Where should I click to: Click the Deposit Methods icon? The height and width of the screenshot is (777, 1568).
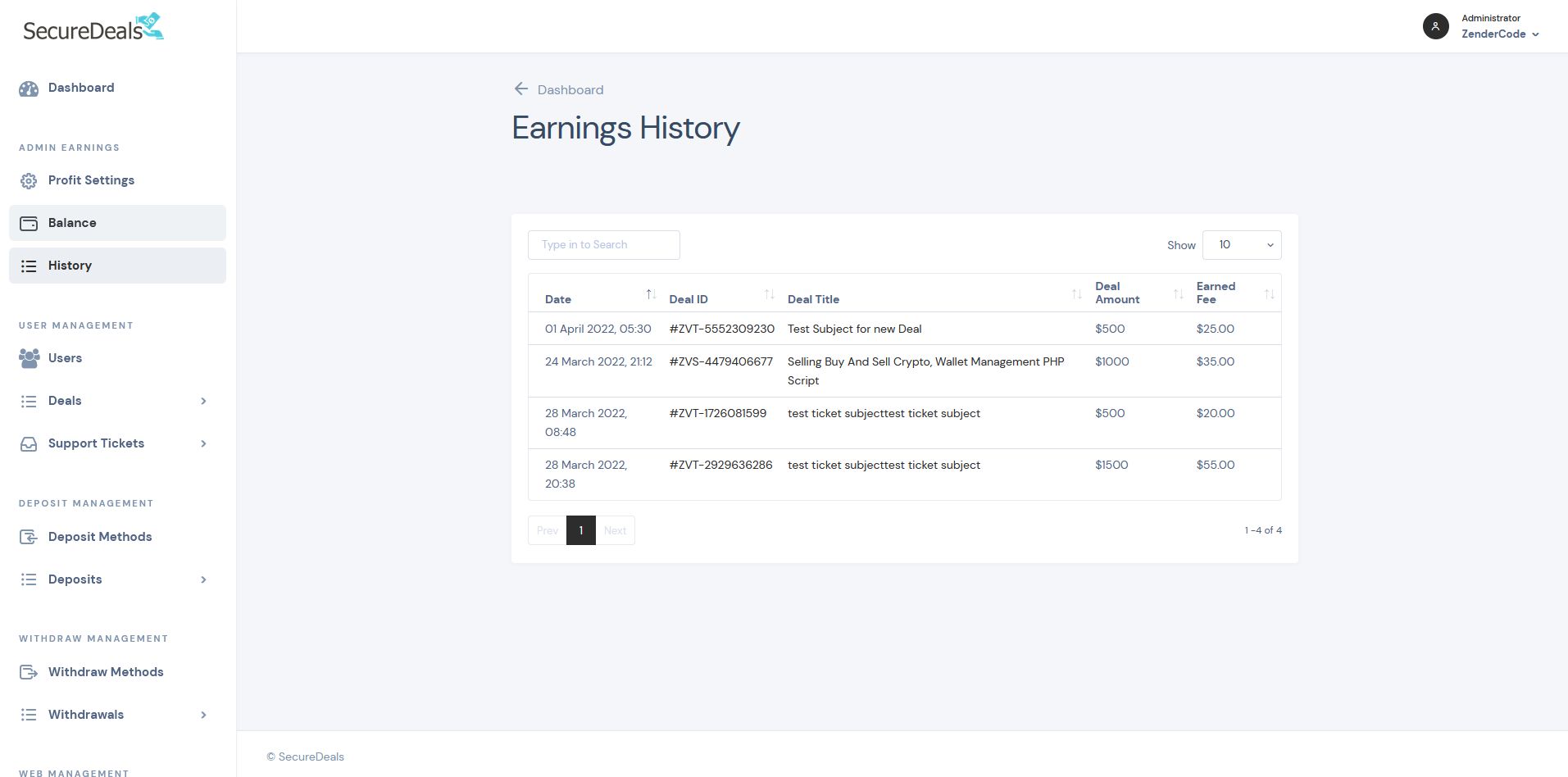29,538
